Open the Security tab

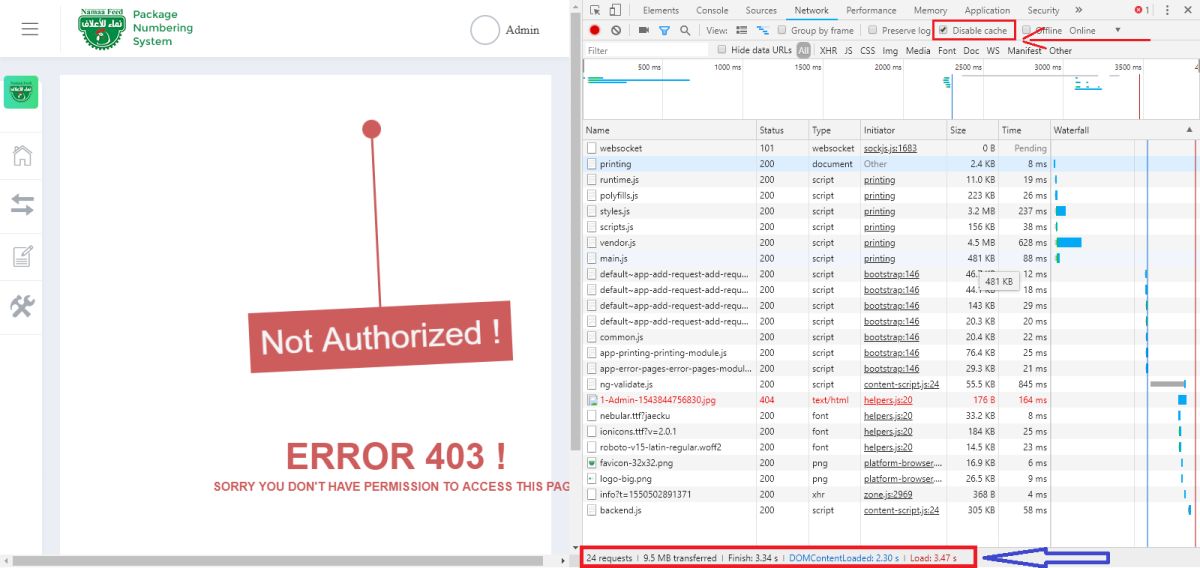point(1043,10)
